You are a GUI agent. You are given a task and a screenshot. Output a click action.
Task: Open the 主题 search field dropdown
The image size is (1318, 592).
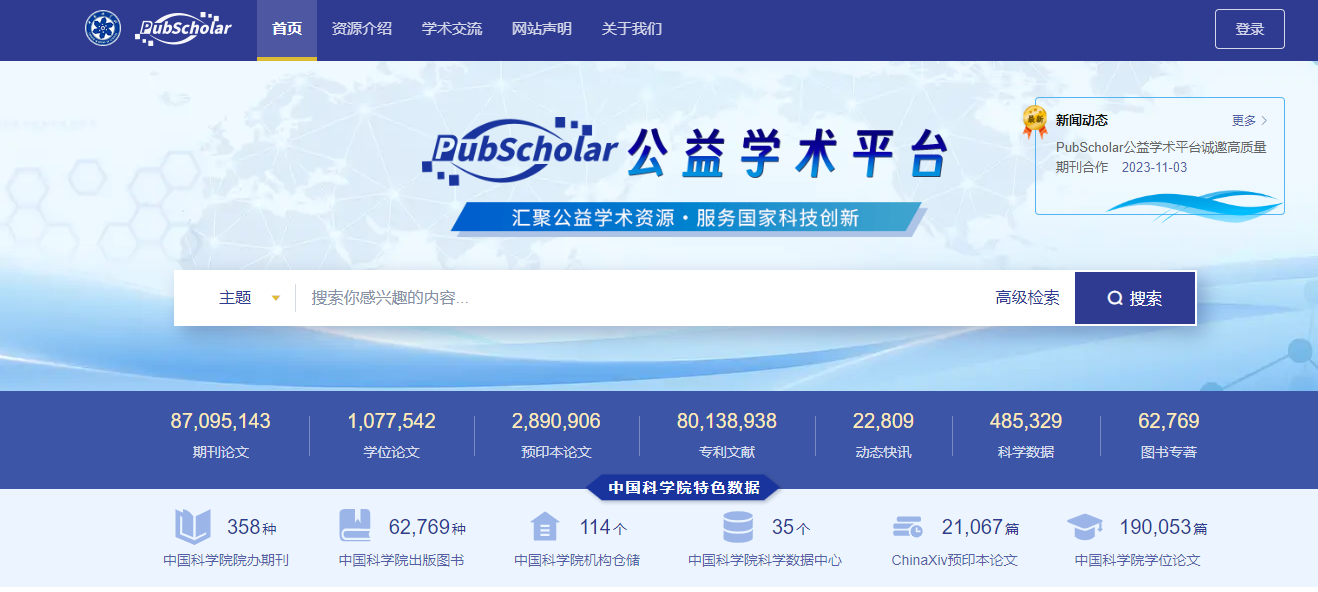pos(250,298)
